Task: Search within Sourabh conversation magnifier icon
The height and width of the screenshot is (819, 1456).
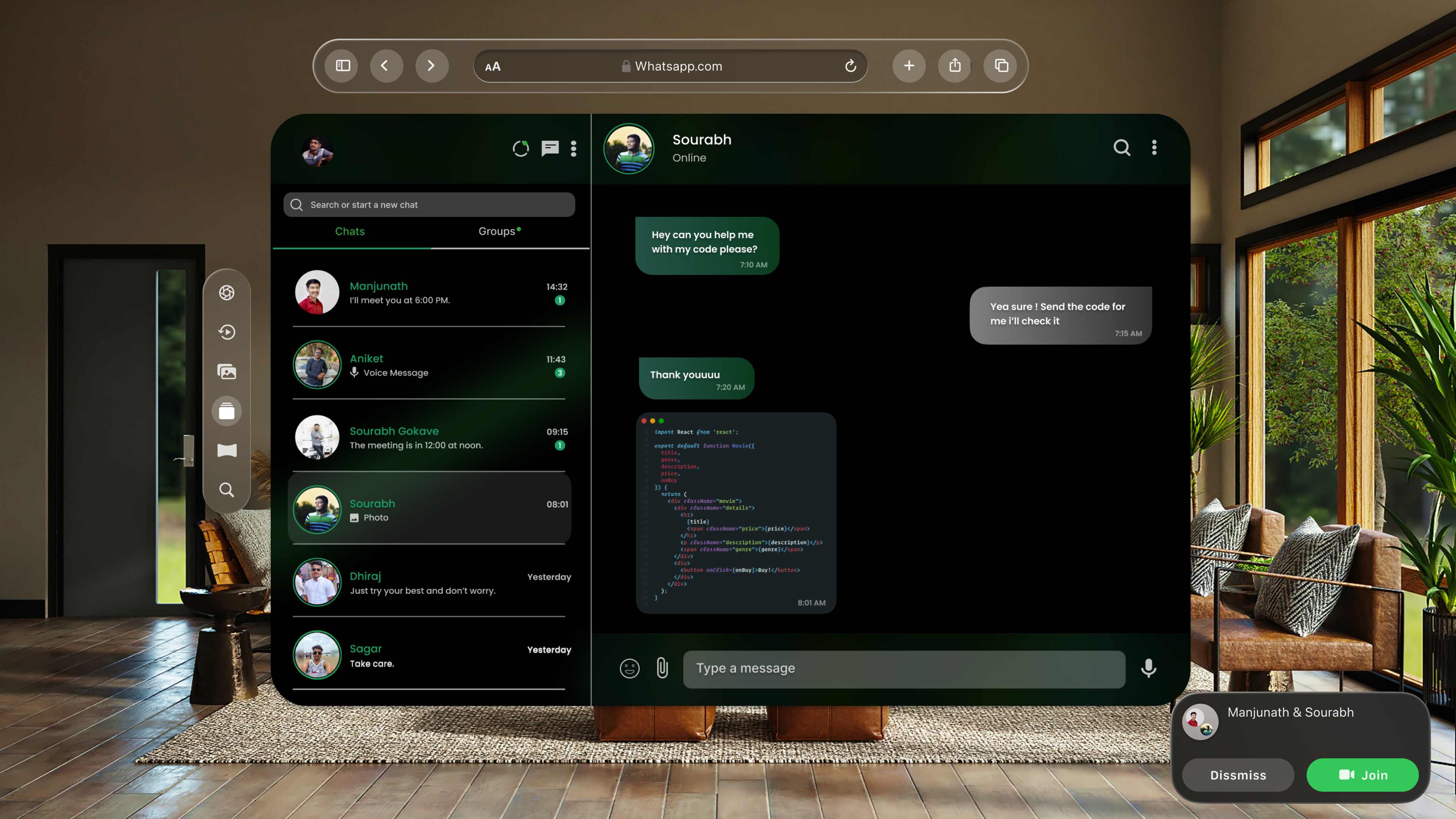Action: [1122, 147]
